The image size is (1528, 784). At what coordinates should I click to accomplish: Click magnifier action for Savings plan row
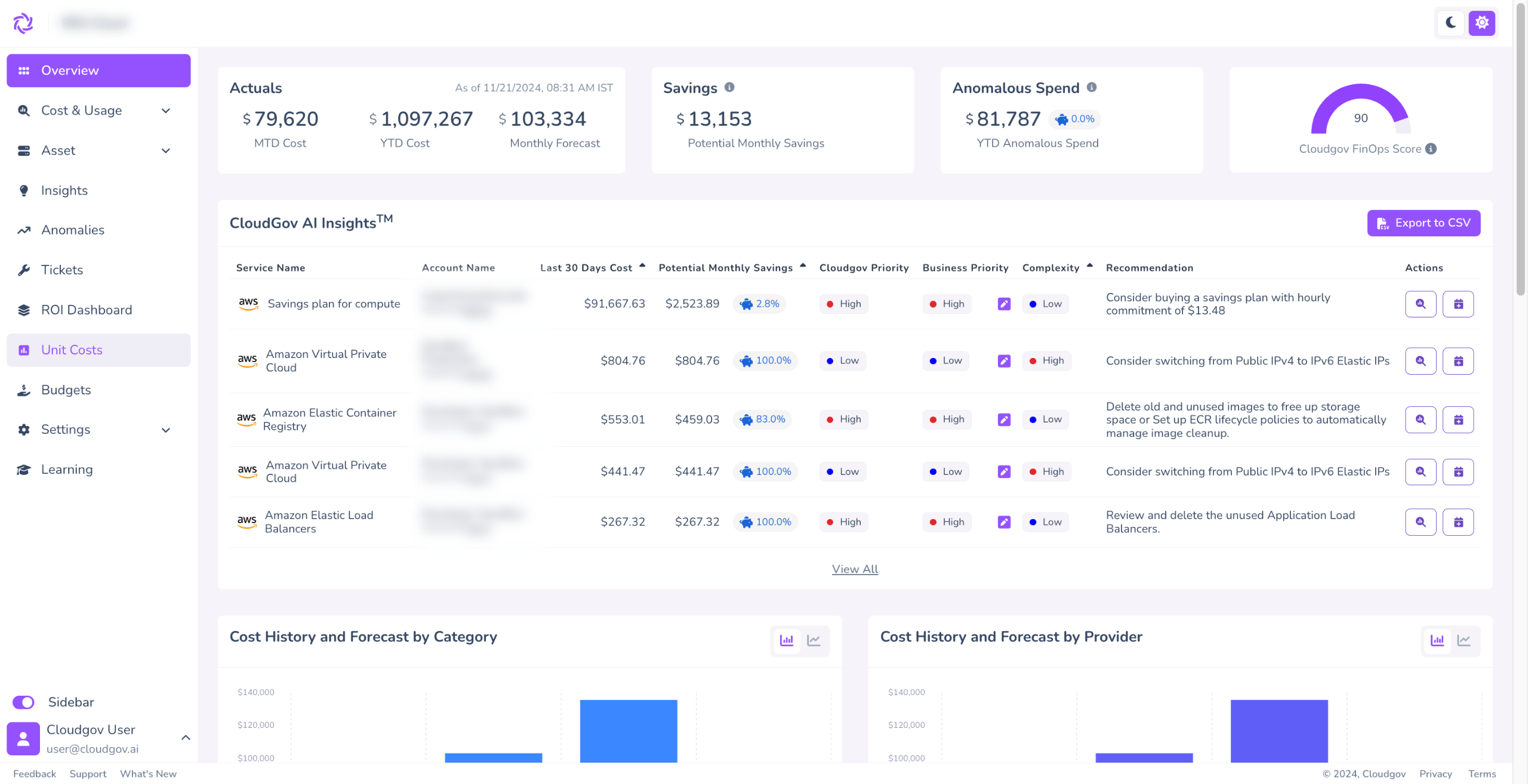1420,304
